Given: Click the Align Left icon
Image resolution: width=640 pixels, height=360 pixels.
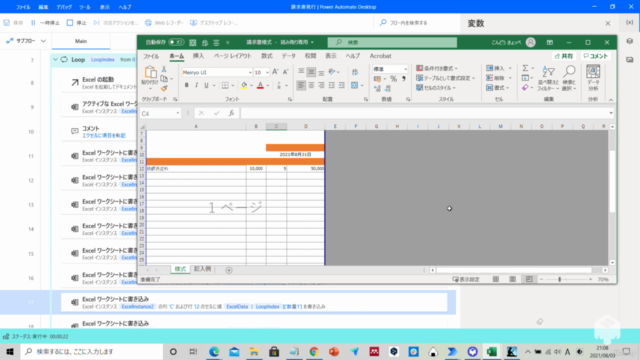Looking at the screenshot, I should [301, 85].
